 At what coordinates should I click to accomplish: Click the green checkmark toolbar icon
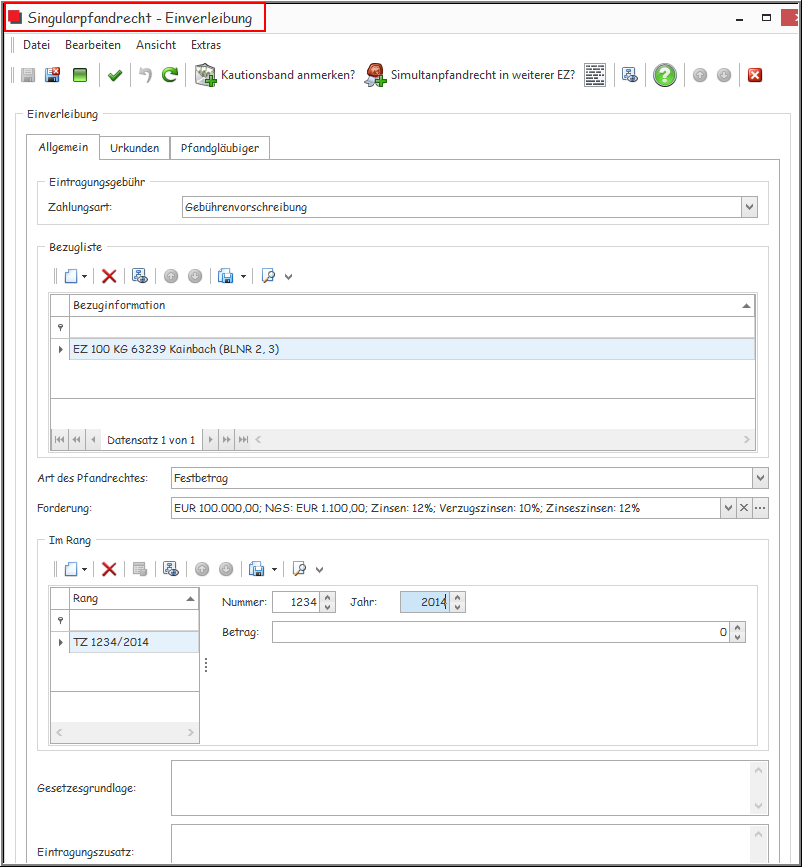(115, 75)
